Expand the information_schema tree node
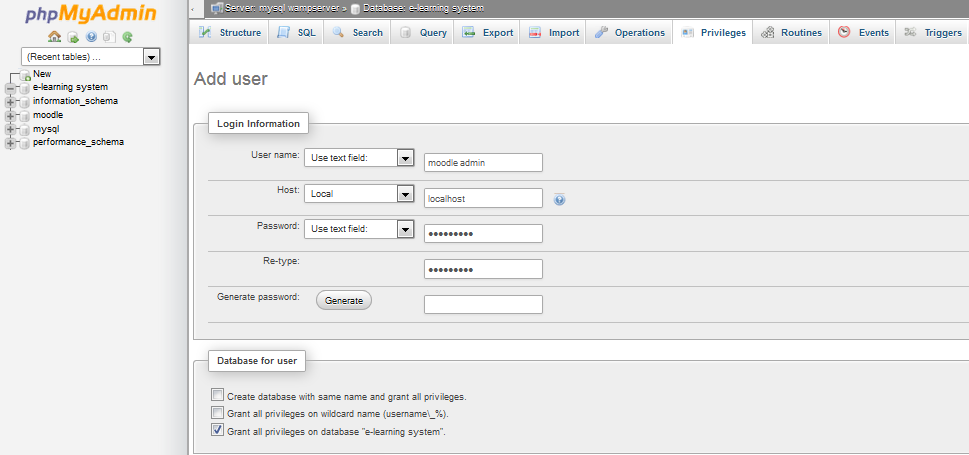 (10, 102)
